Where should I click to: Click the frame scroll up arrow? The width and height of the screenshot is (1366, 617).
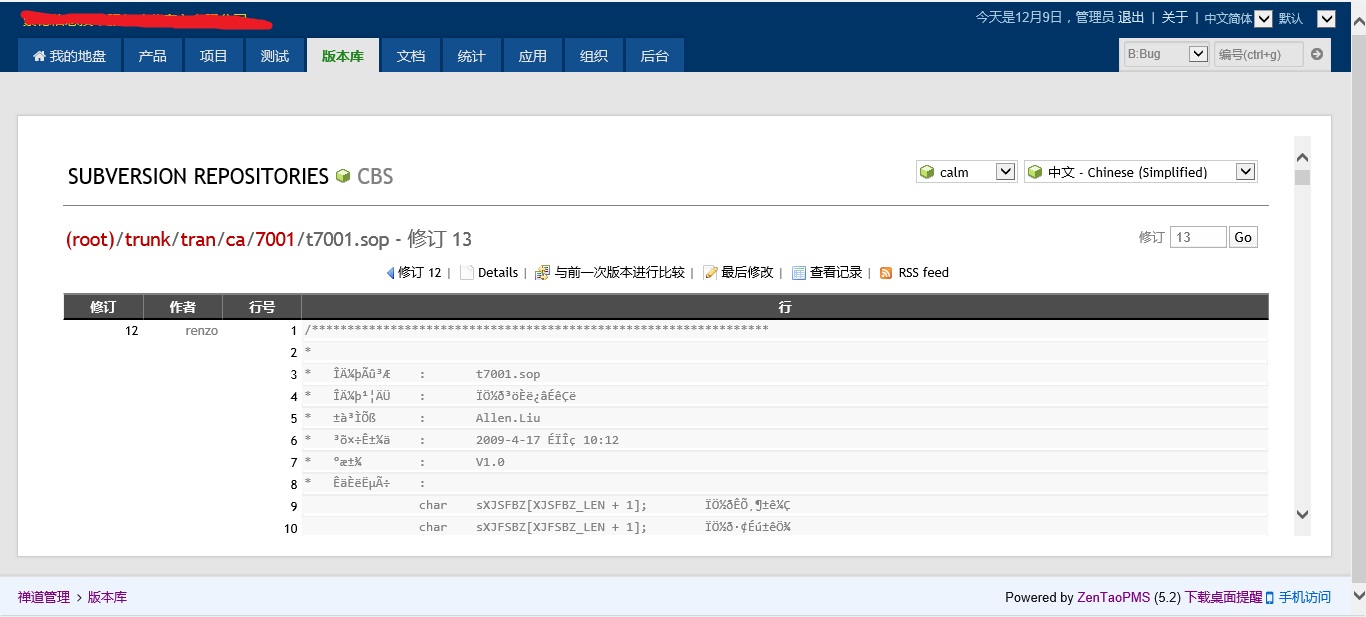click(x=1302, y=158)
